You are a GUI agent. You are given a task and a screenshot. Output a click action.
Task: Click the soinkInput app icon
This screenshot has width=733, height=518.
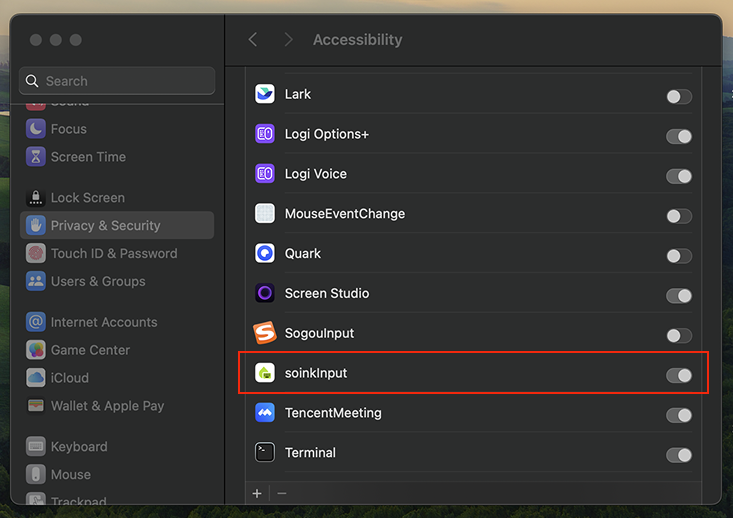pos(265,373)
